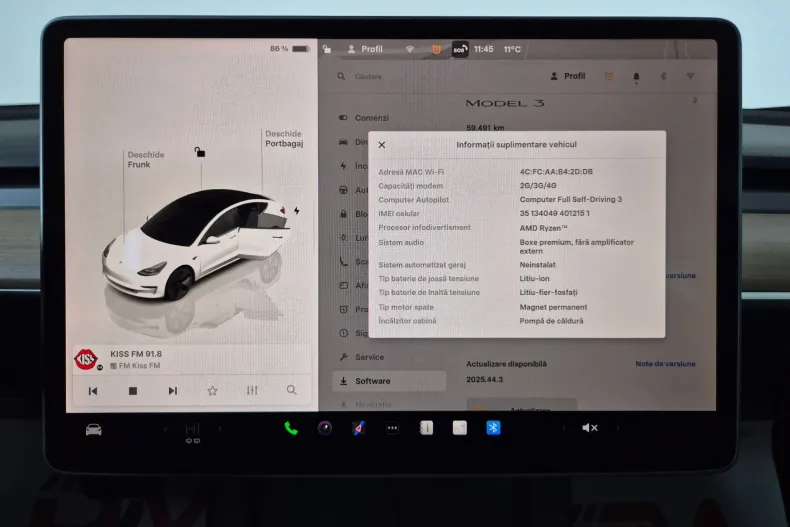Tap Pompă de căldură value
This screenshot has width=790, height=527.
(551, 321)
